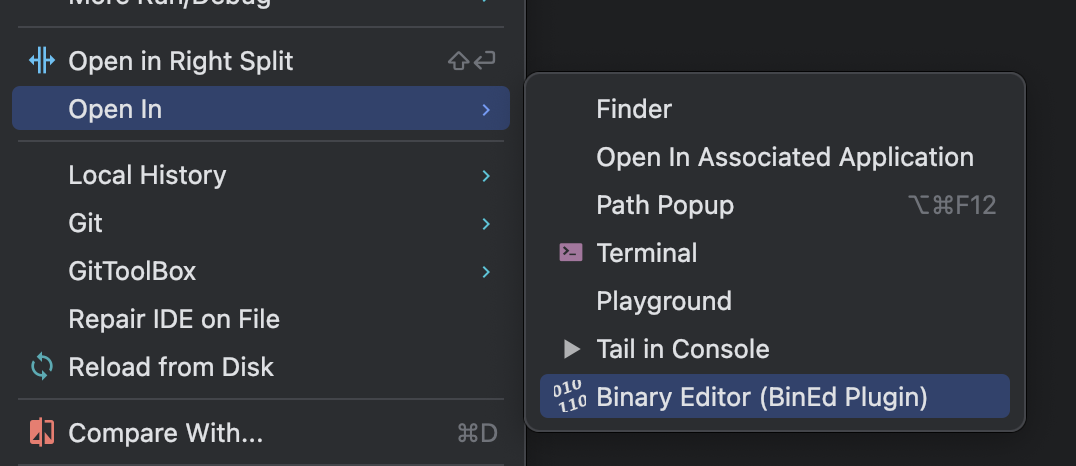Click the Terminal prompt icon
This screenshot has width=1076, height=466.
(x=571, y=253)
